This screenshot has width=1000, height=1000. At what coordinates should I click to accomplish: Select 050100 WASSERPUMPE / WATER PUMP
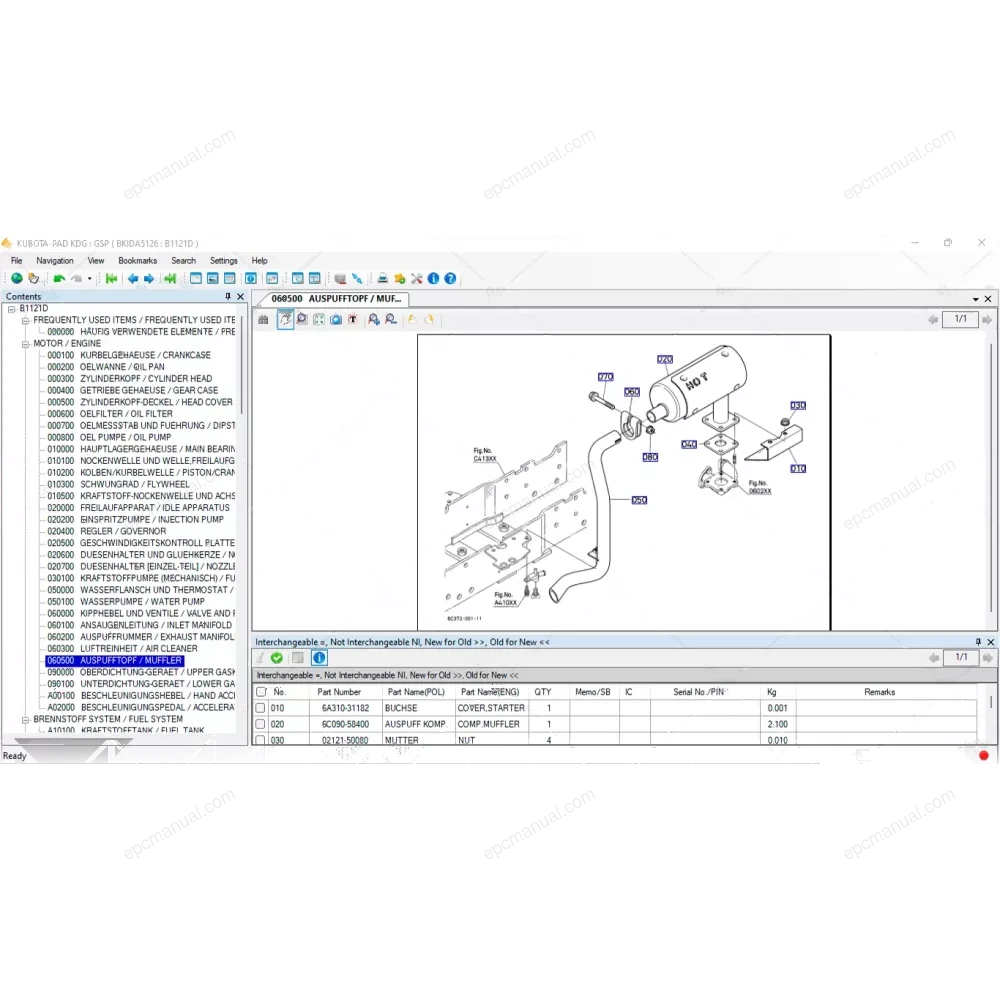126,602
